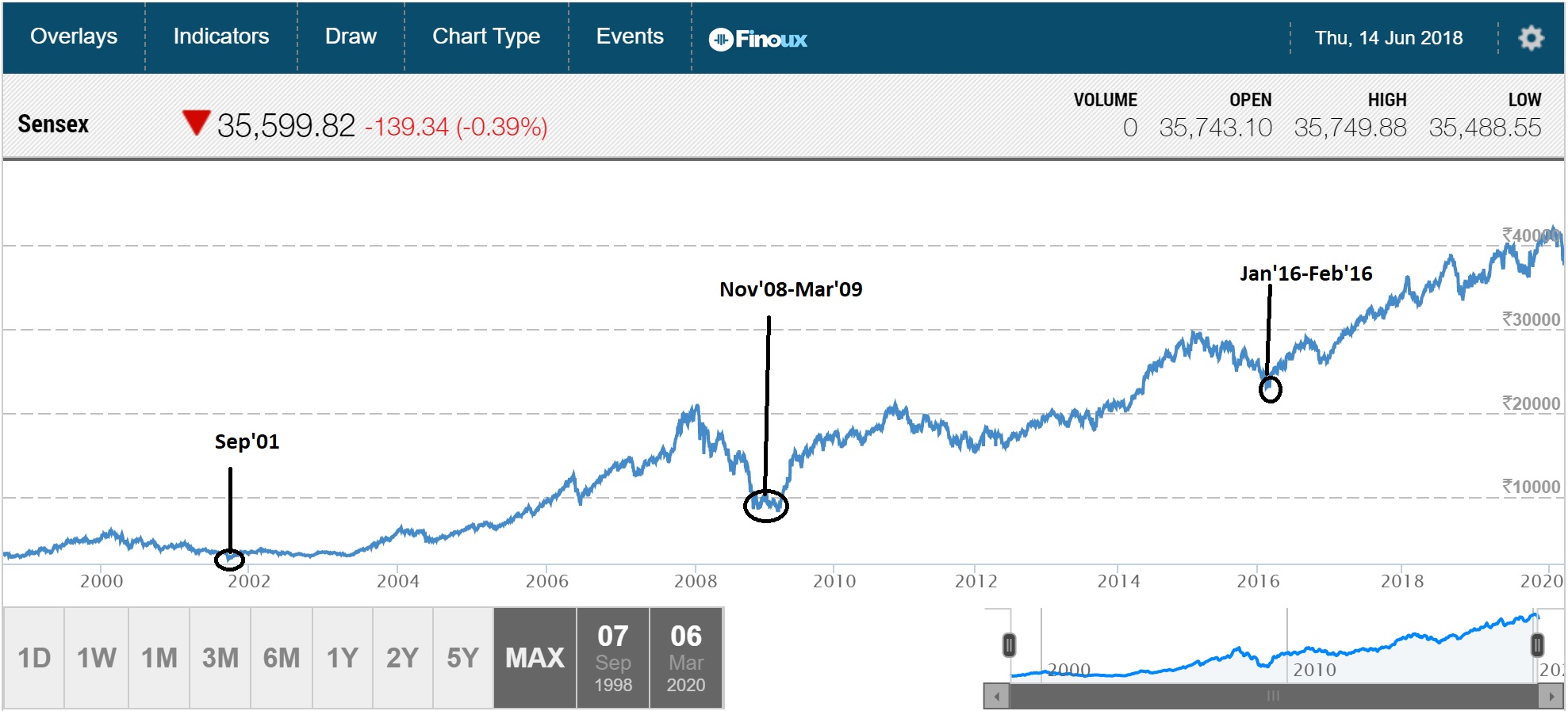Click the Finoux logo

pyautogui.click(x=757, y=39)
